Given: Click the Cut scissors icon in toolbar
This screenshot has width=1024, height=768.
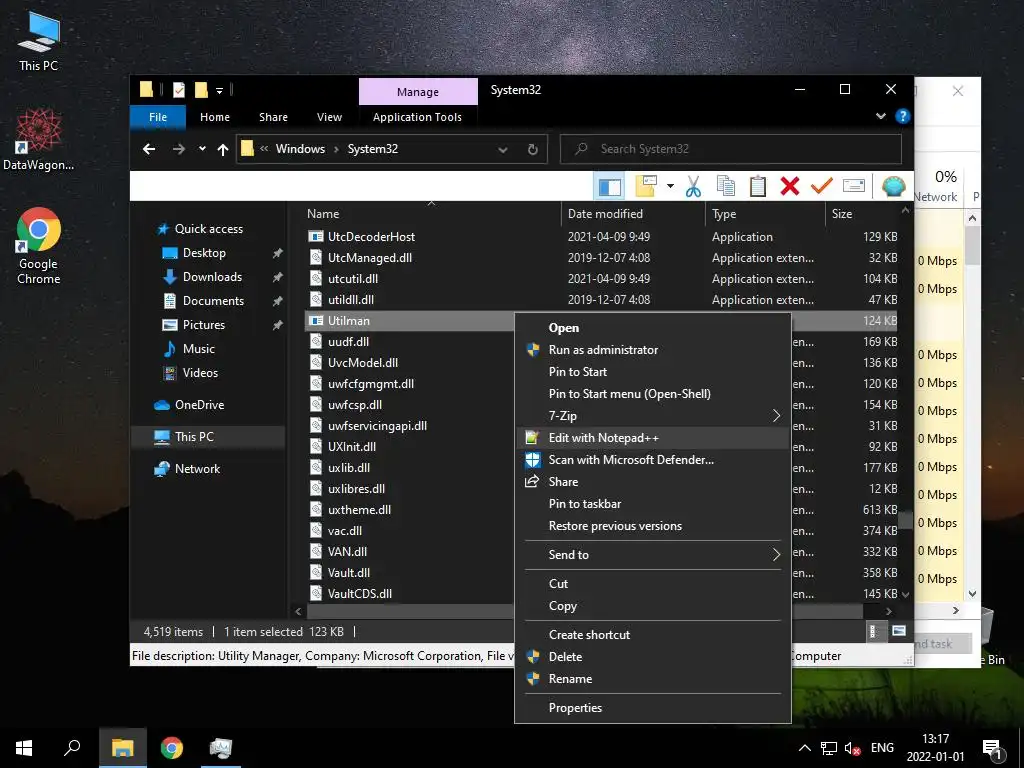Looking at the screenshot, I should 693,187.
